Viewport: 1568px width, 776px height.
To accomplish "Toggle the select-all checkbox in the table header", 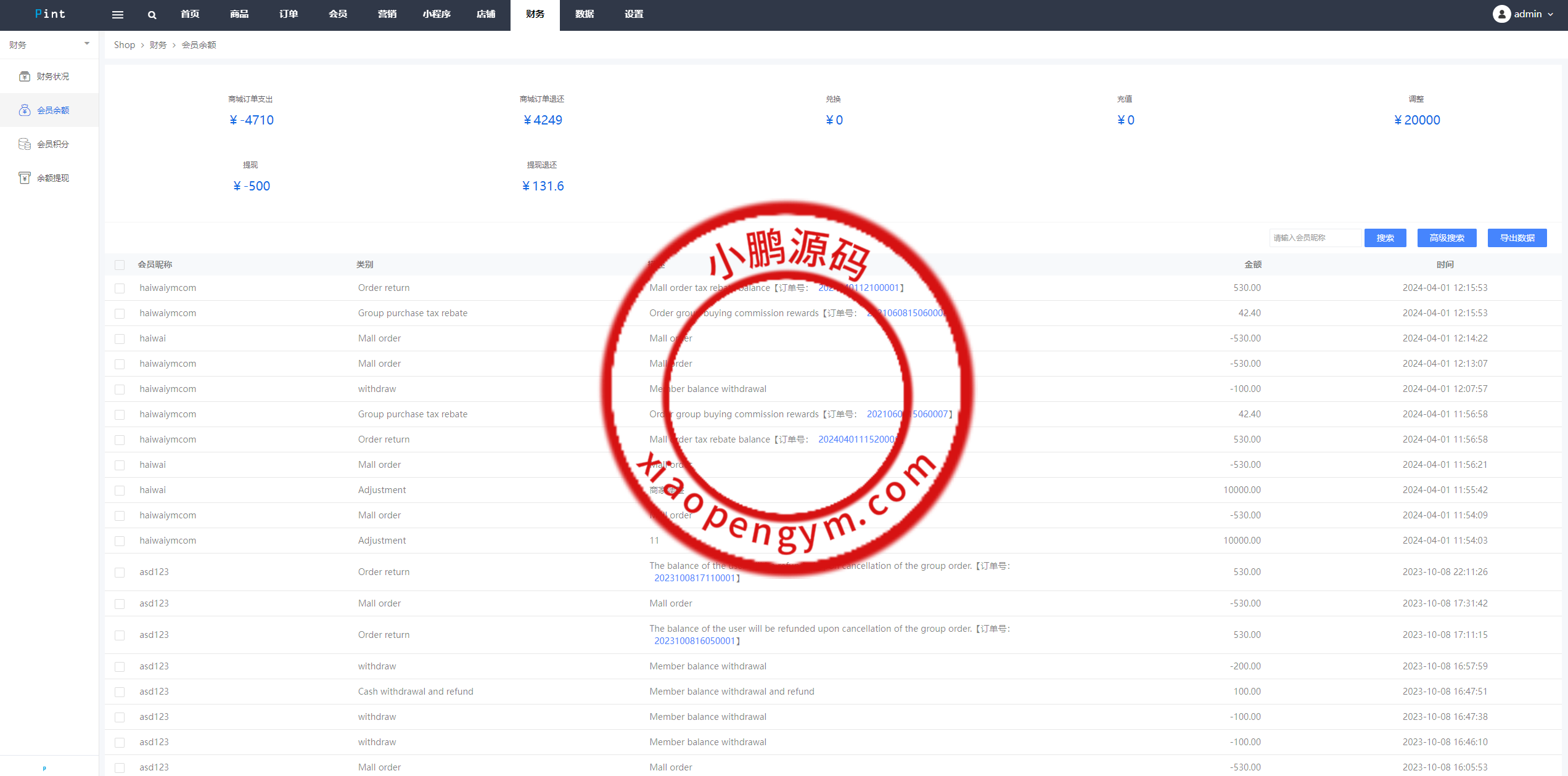I will [x=120, y=265].
